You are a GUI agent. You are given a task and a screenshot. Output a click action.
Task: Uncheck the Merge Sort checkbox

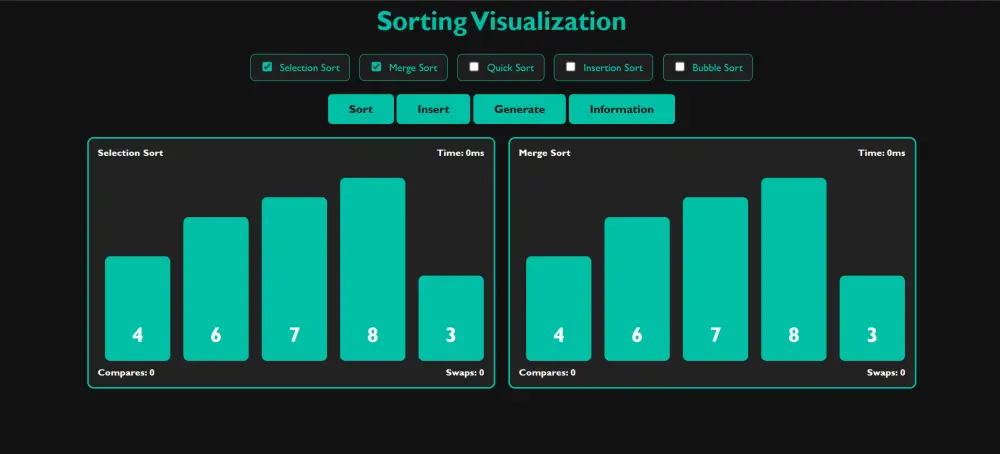pos(376,66)
